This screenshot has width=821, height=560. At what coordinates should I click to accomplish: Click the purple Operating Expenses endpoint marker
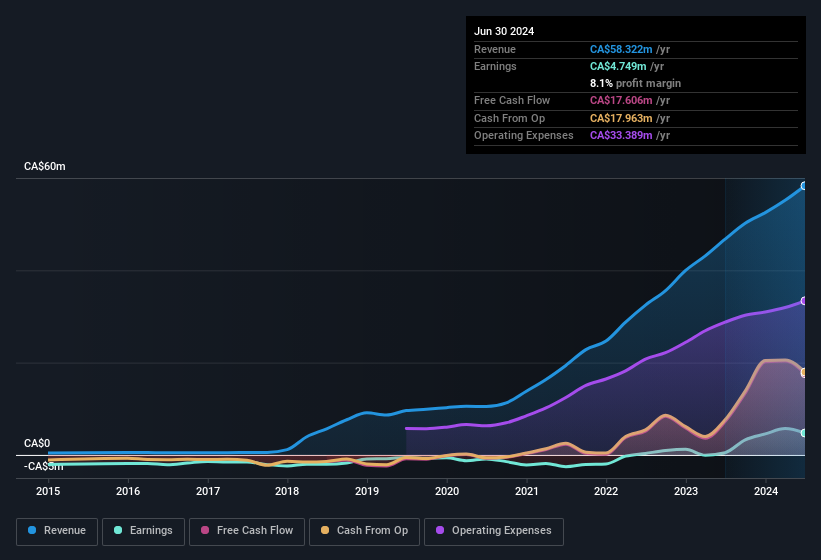click(804, 301)
